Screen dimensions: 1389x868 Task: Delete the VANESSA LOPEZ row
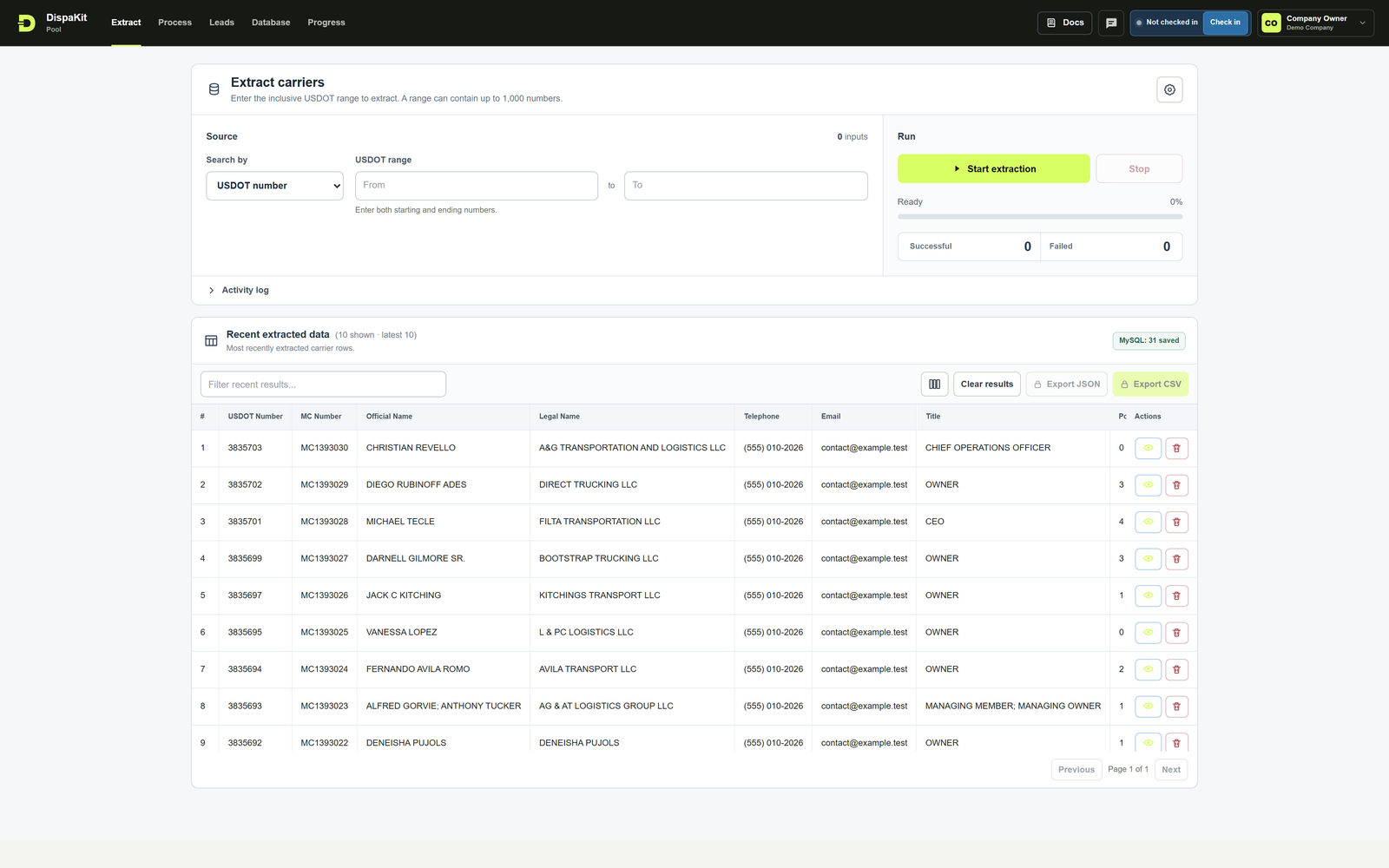click(1176, 633)
